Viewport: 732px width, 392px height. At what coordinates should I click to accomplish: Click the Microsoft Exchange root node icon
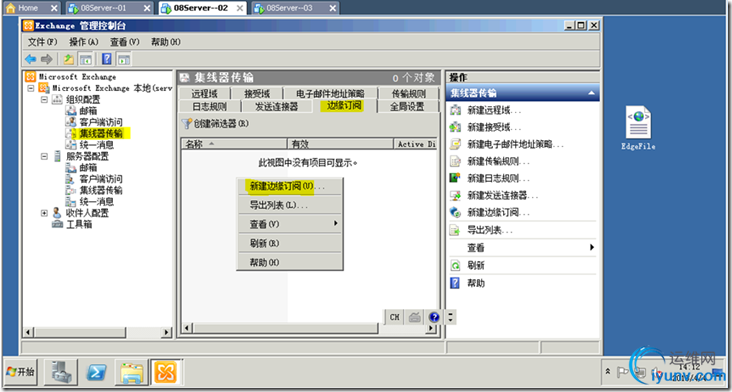pyautogui.click(x=30, y=77)
